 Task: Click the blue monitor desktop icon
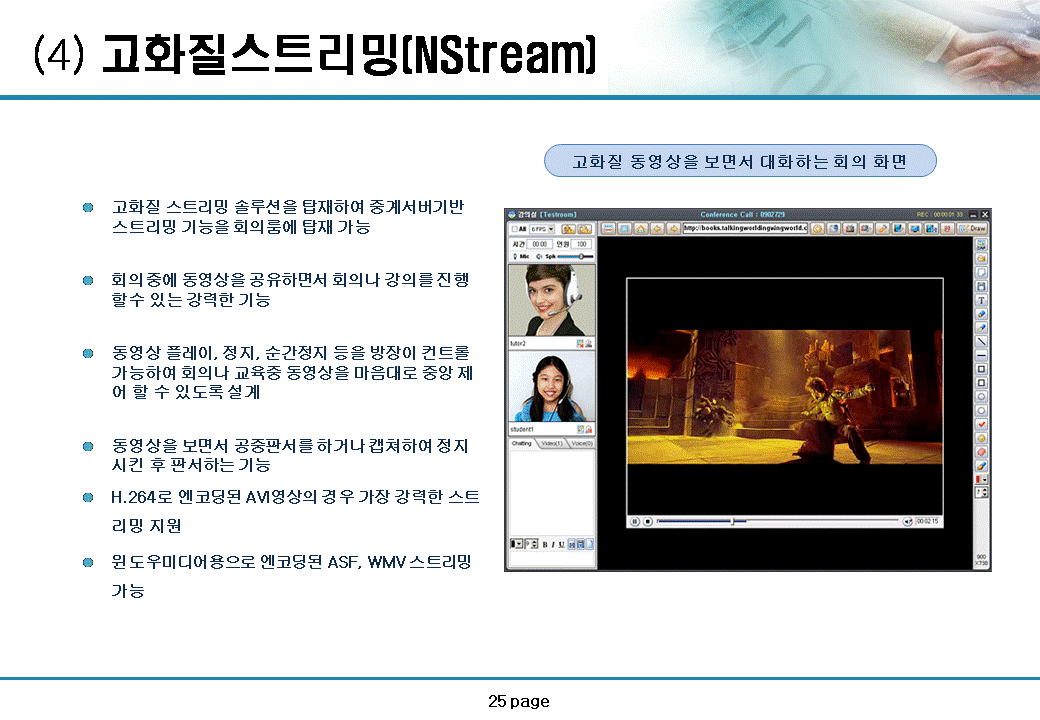click(x=915, y=229)
